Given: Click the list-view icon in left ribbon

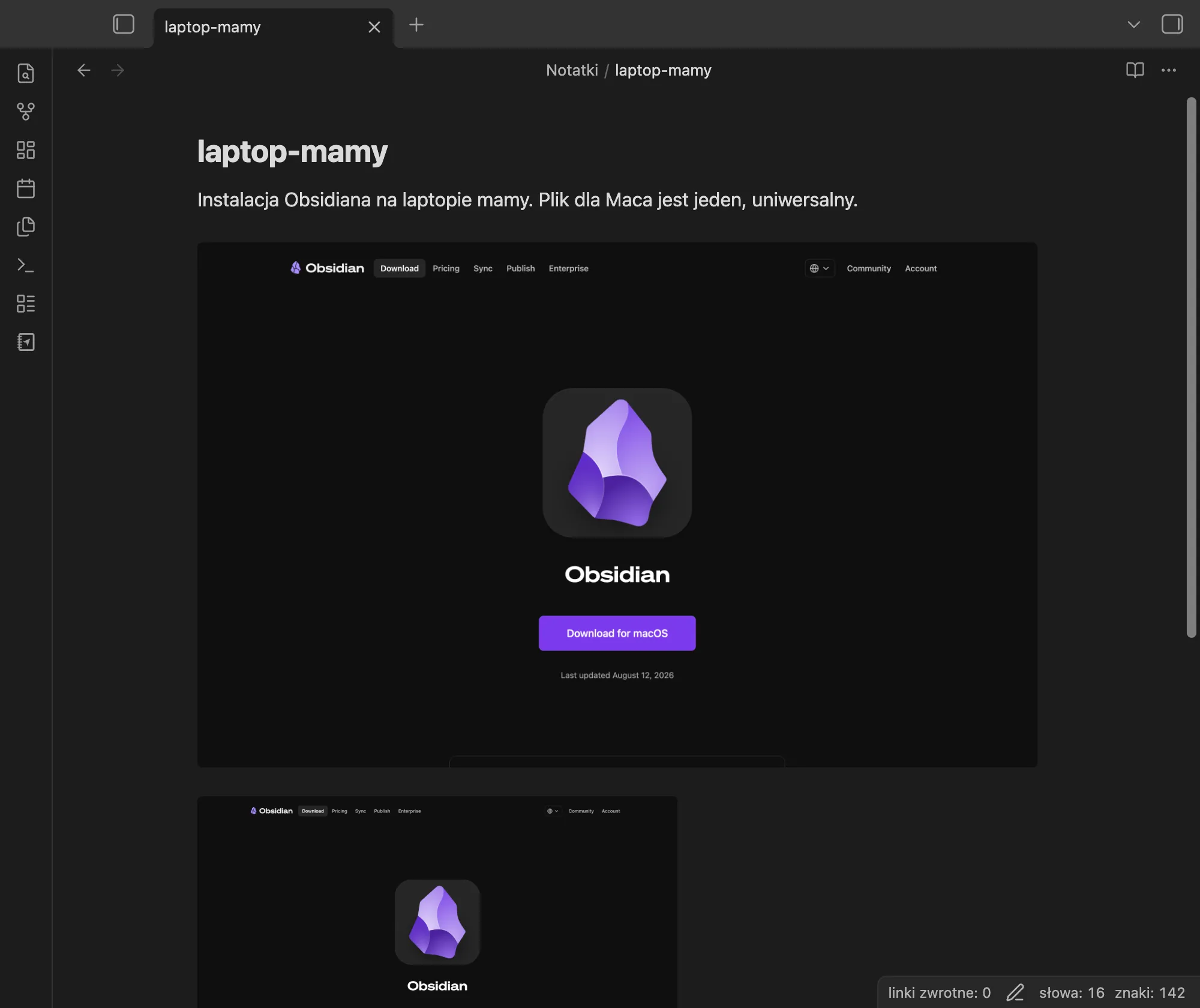Looking at the screenshot, I should tap(26, 303).
